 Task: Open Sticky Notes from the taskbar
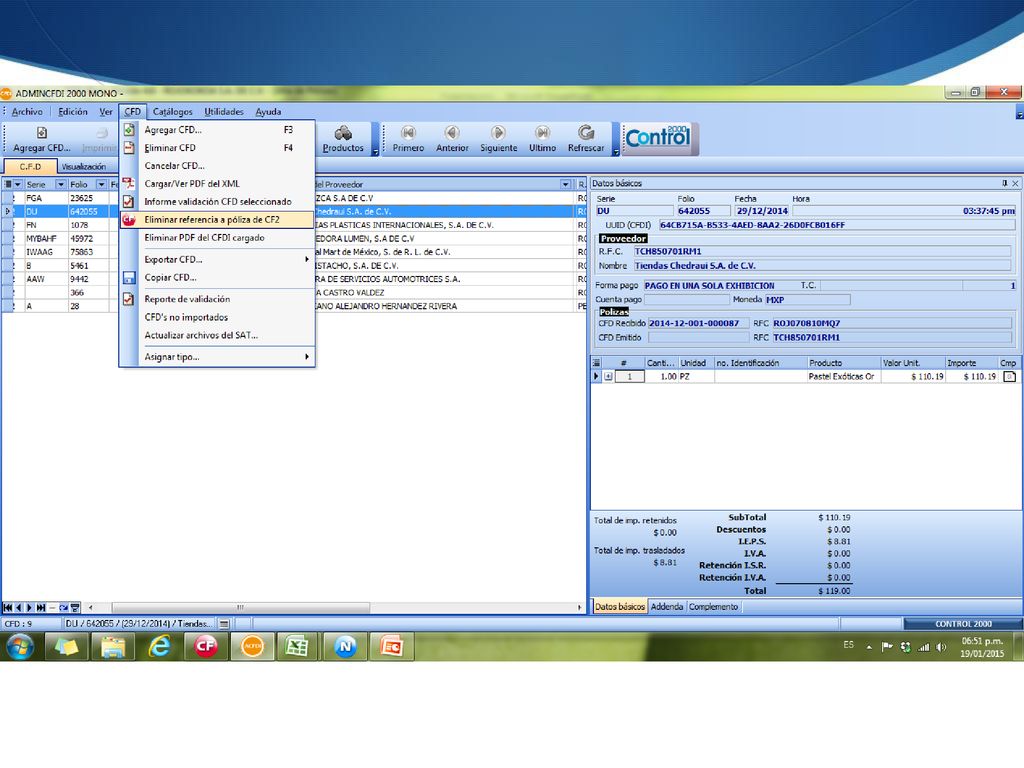click(67, 647)
